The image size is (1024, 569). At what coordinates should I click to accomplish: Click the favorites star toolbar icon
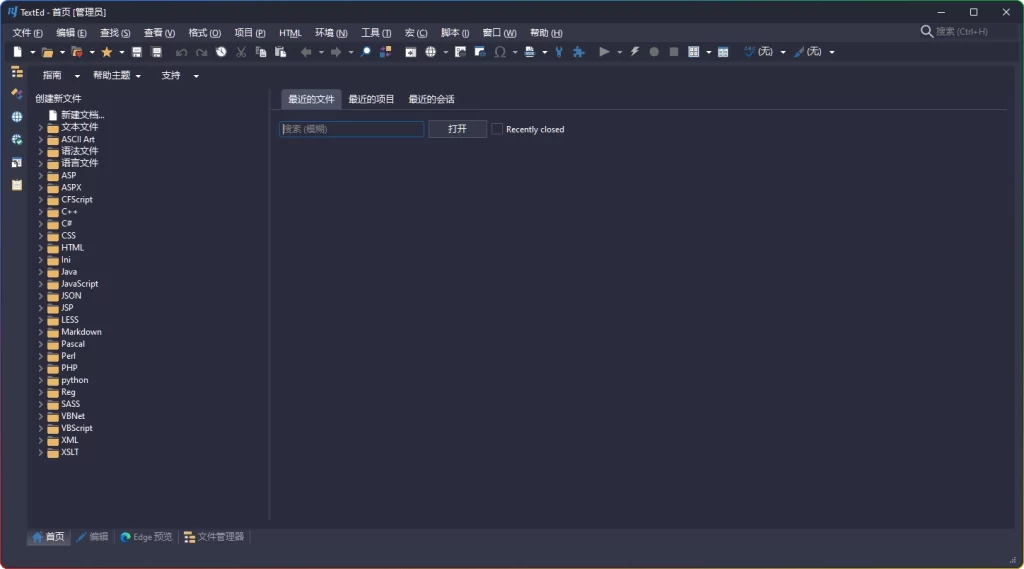(x=107, y=52)
